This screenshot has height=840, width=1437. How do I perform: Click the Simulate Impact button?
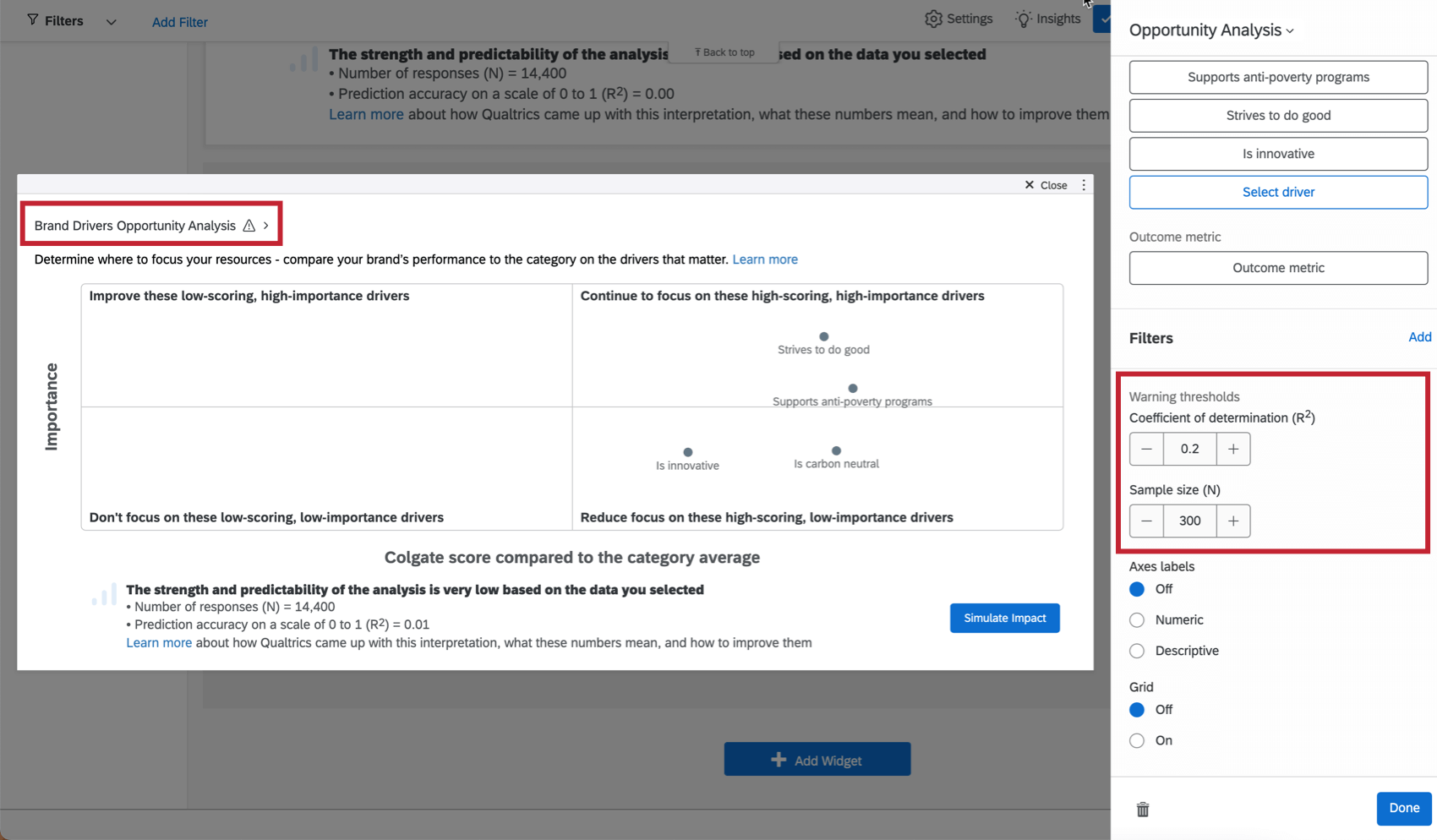[1004, 618]
